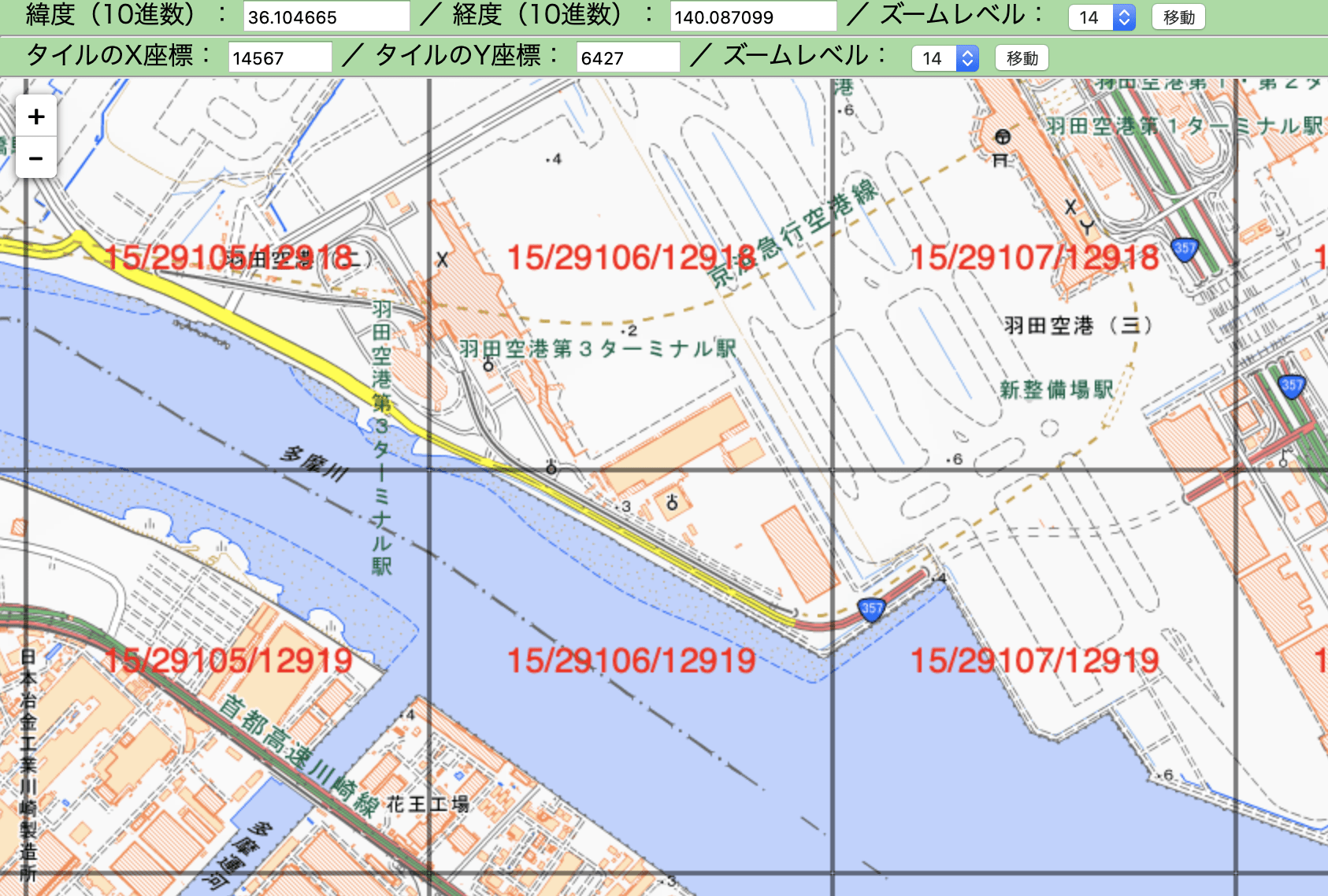Click the 移動 button in the tile row
This screenshot has width=1328, height=896.
pyautogui.click(x=1022, y=57)
